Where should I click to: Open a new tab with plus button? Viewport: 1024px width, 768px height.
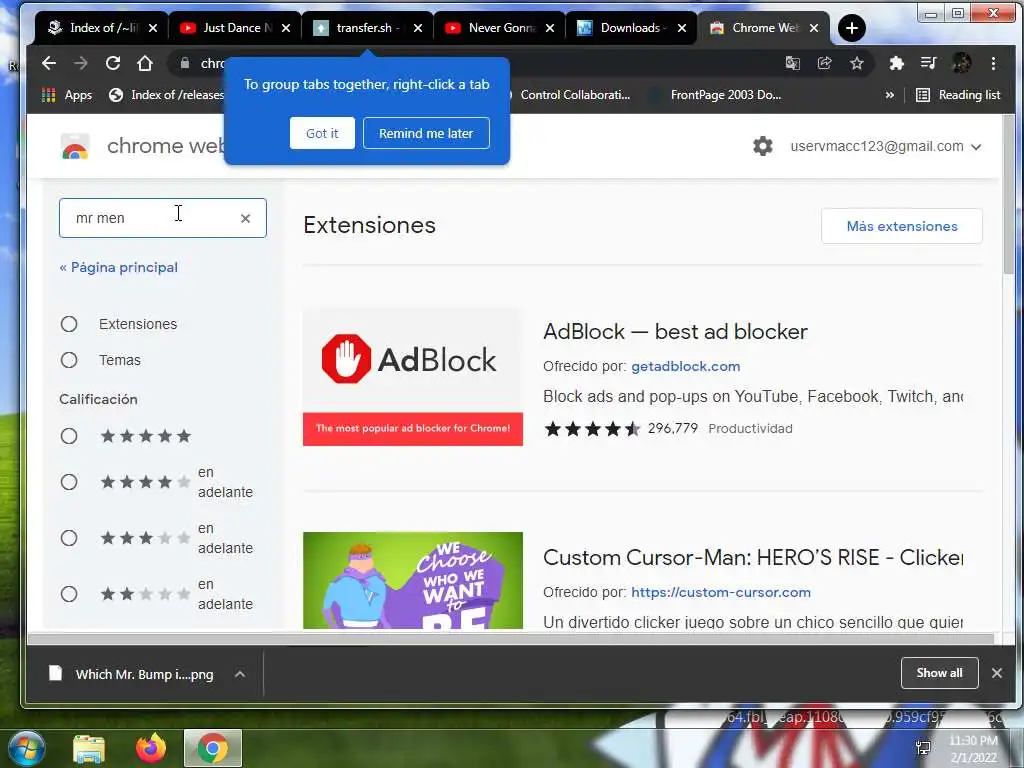pyautogui.click(x=852, y=28)
